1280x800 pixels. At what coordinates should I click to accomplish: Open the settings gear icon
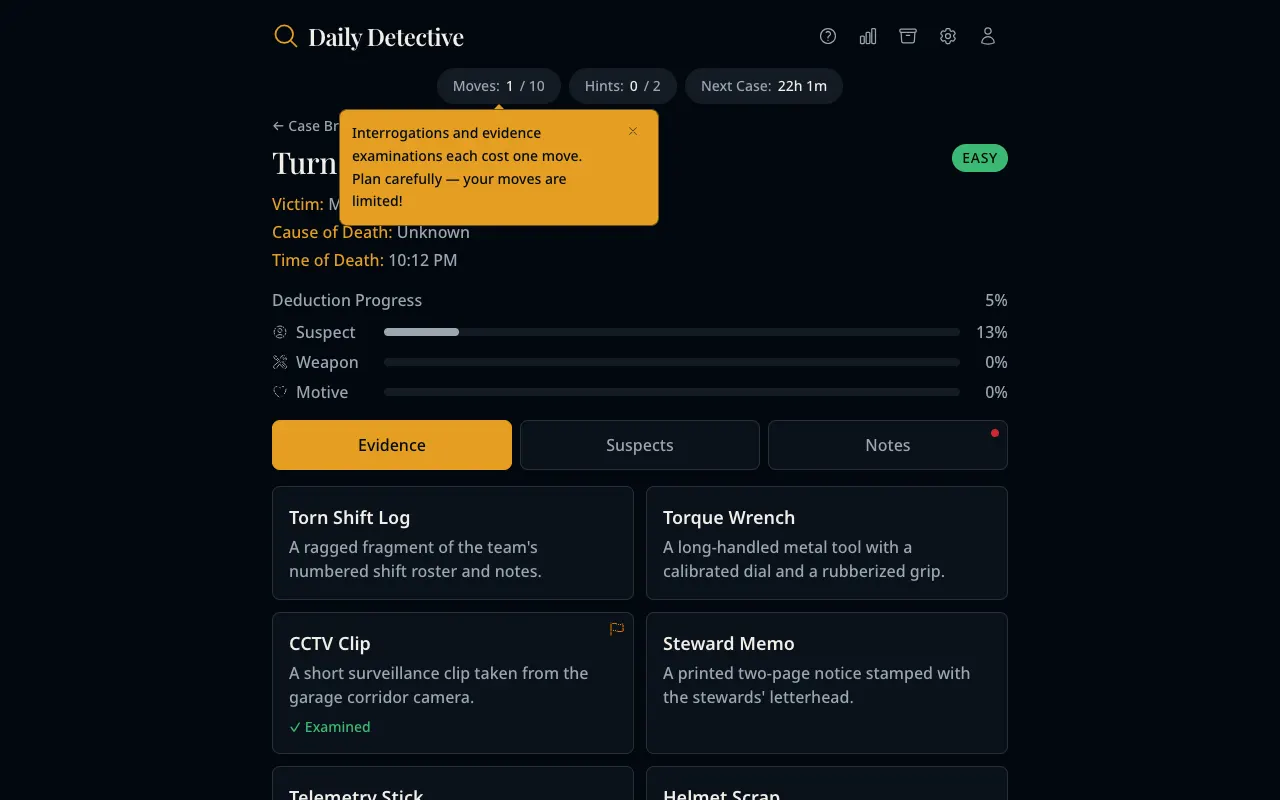tap(948, 36)
